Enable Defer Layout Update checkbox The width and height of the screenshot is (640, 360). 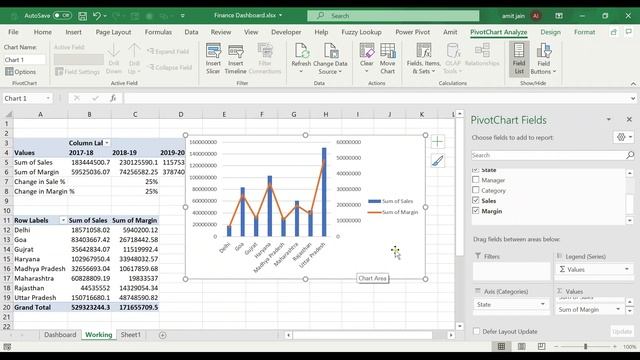(x=476, y=331)
